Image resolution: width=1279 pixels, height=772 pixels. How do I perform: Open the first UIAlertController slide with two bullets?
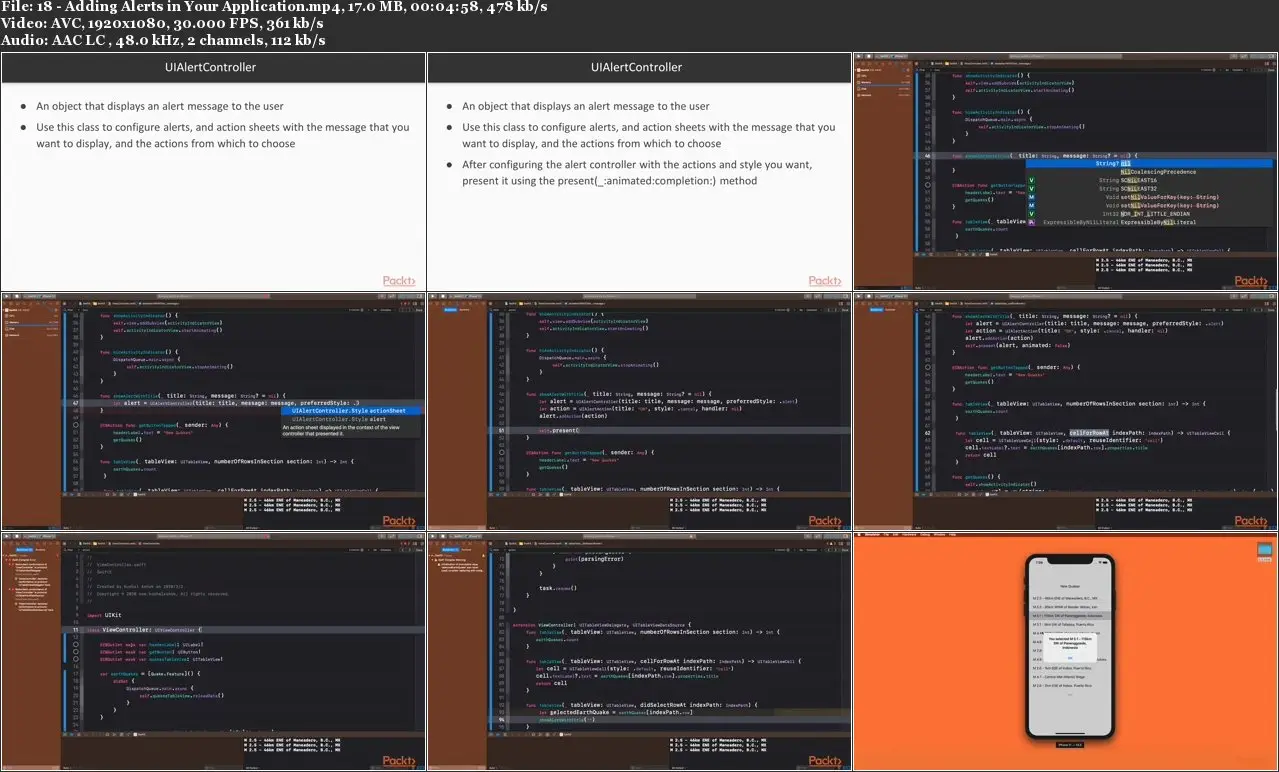tap(213, 172)
